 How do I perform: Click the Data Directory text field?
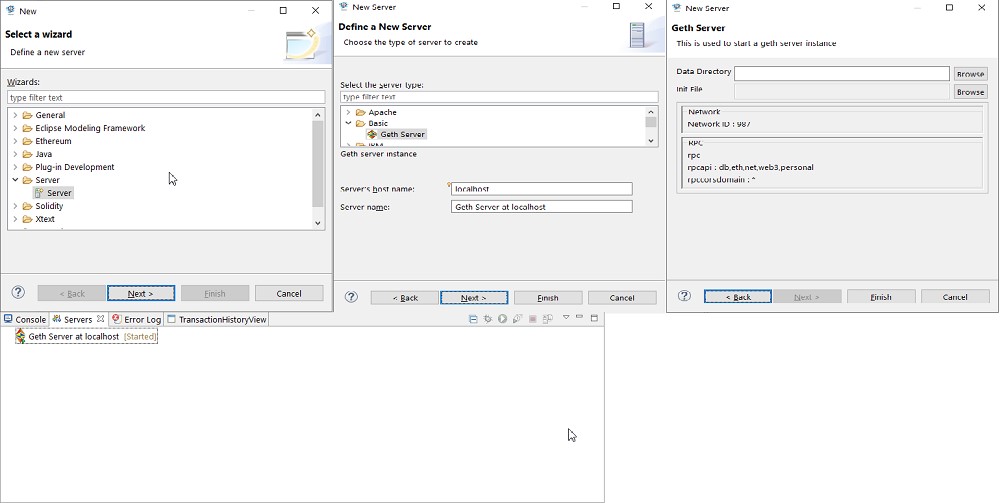(842, 73)
